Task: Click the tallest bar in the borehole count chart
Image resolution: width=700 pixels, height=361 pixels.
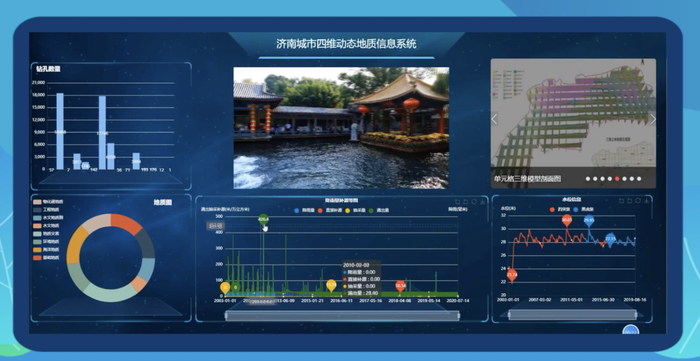Action: [60, 131]
